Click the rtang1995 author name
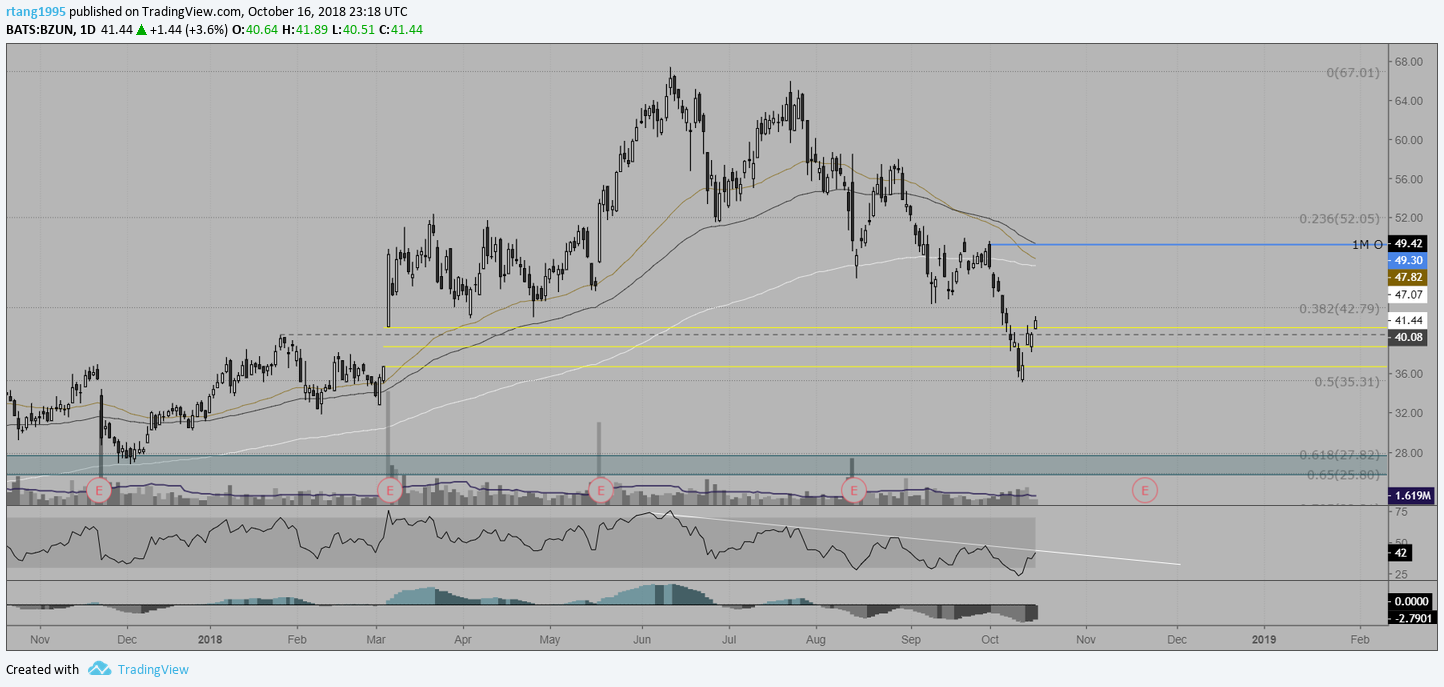Screen dimensions: 1444x687 (x=37, y=12)
